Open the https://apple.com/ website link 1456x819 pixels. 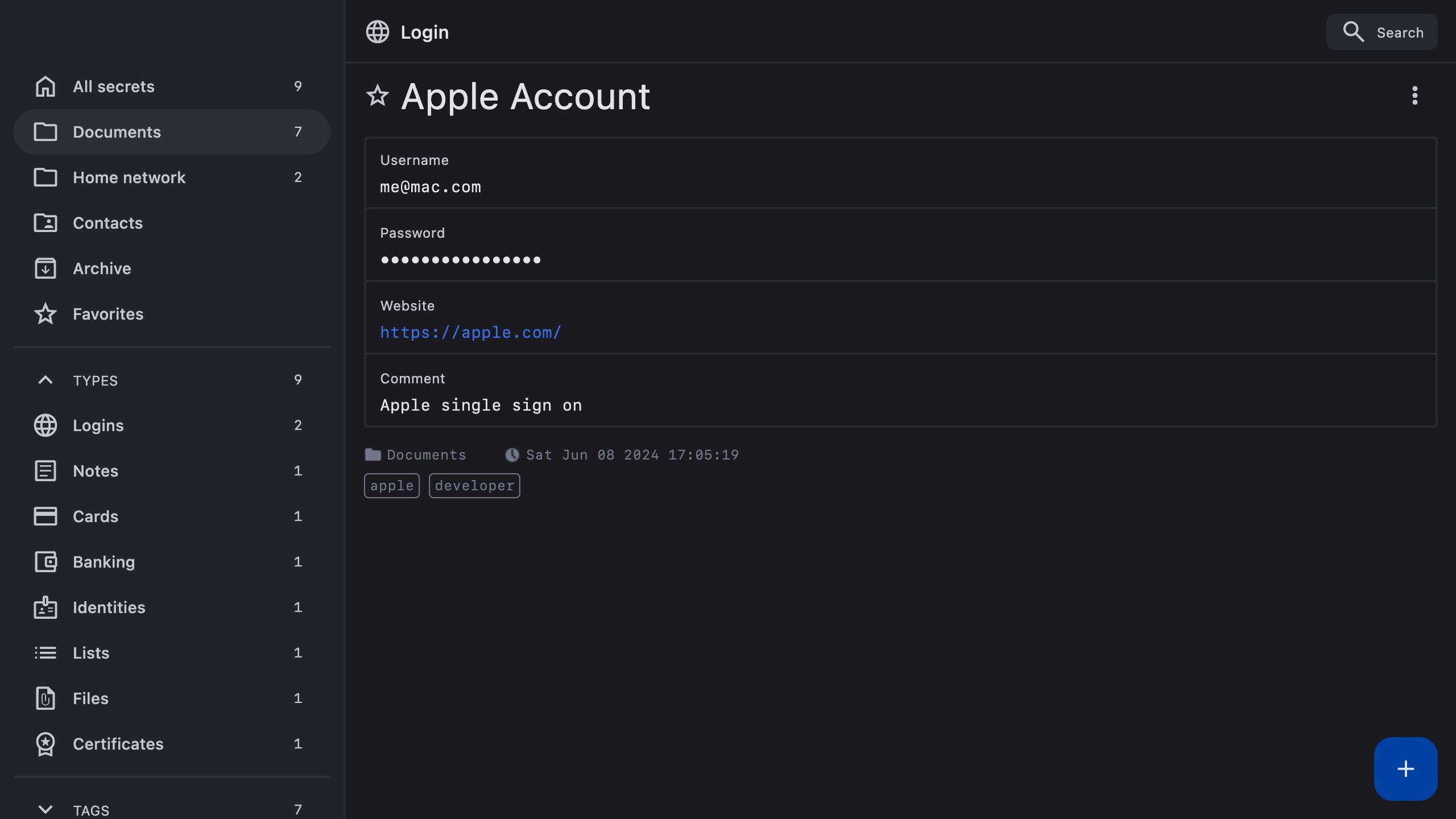[470, 332]
